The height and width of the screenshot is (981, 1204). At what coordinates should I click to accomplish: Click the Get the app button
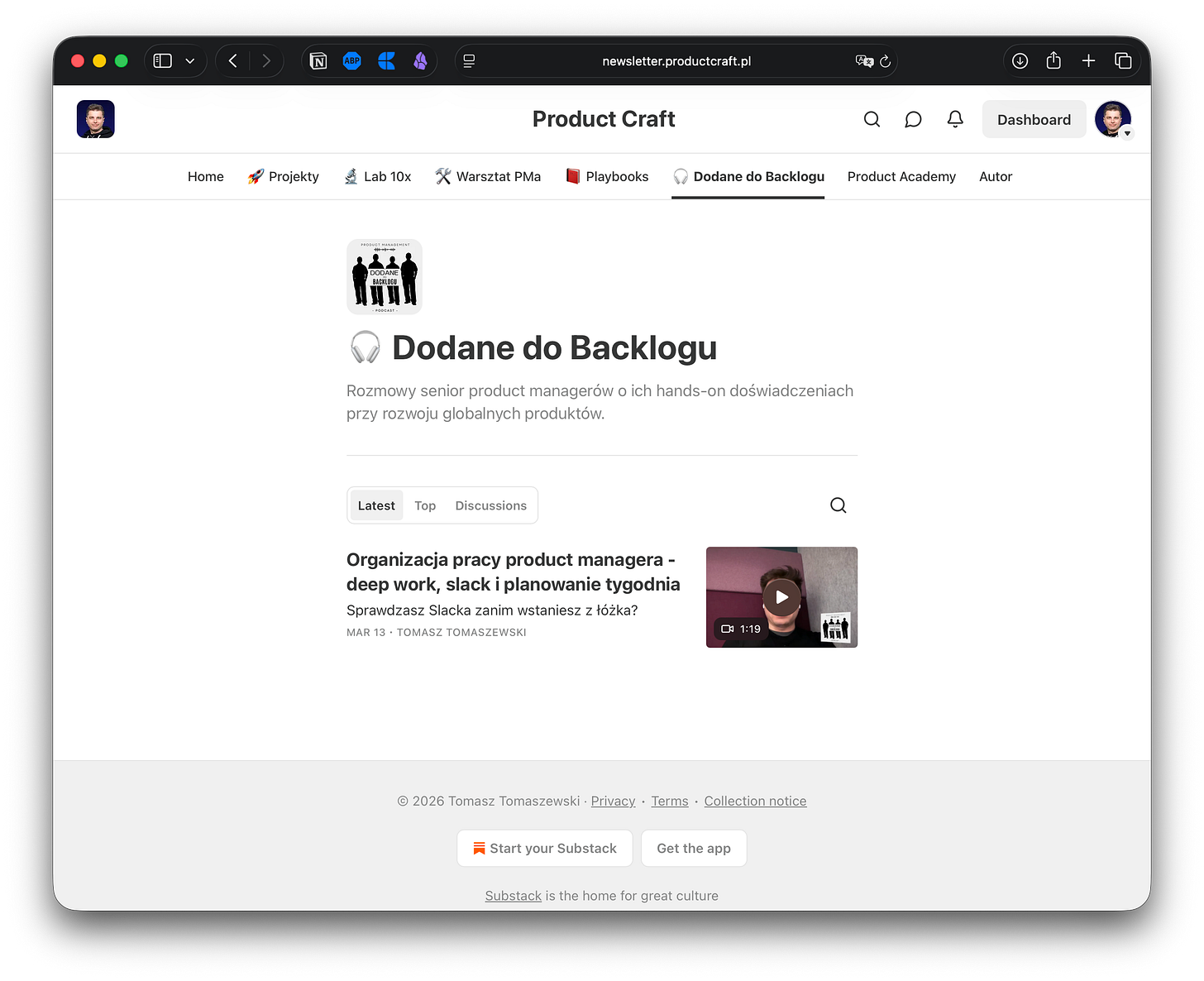pyautogui.click(x=694, y=849)
